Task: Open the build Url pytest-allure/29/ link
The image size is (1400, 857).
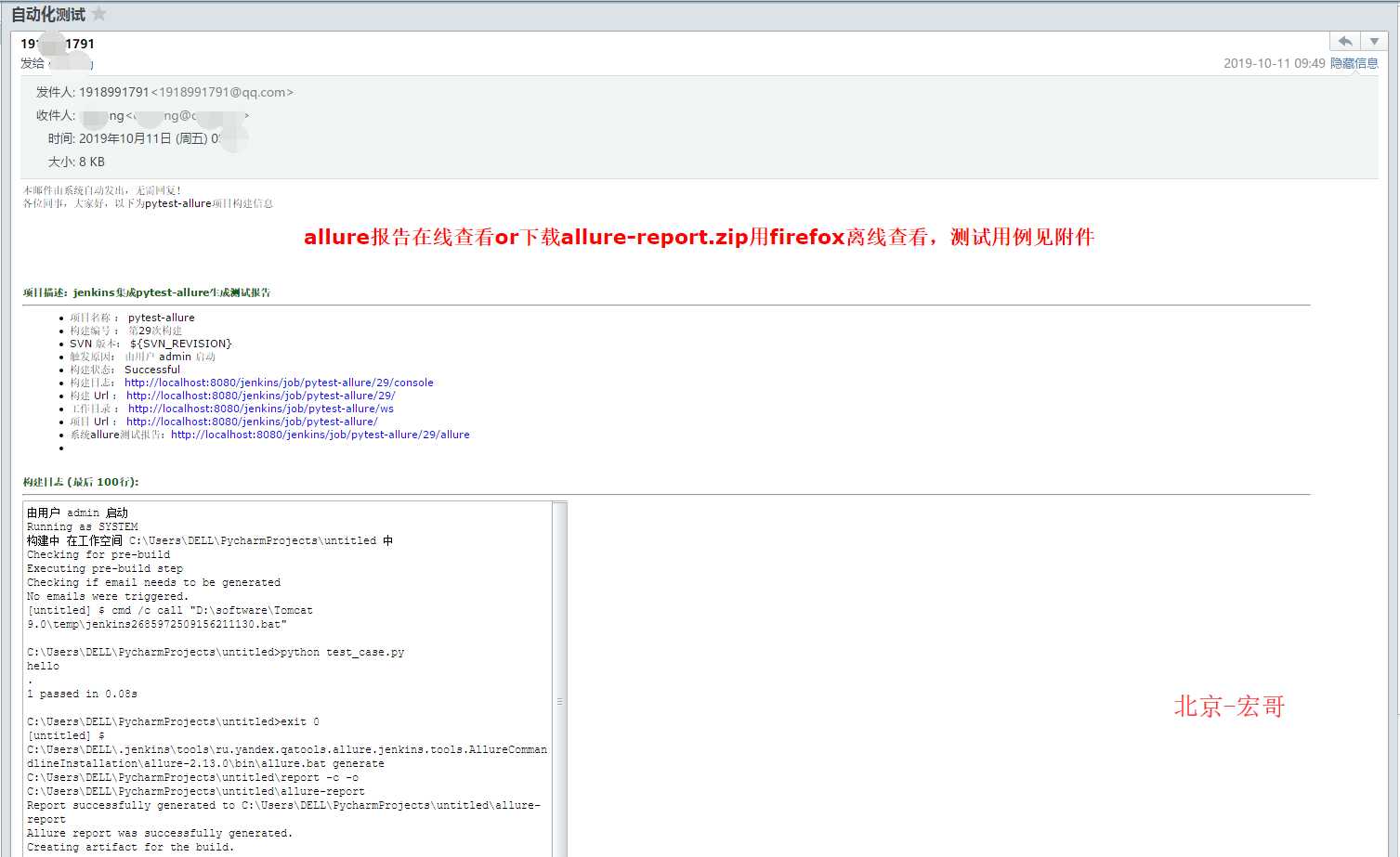Action: tap(261, 396)
